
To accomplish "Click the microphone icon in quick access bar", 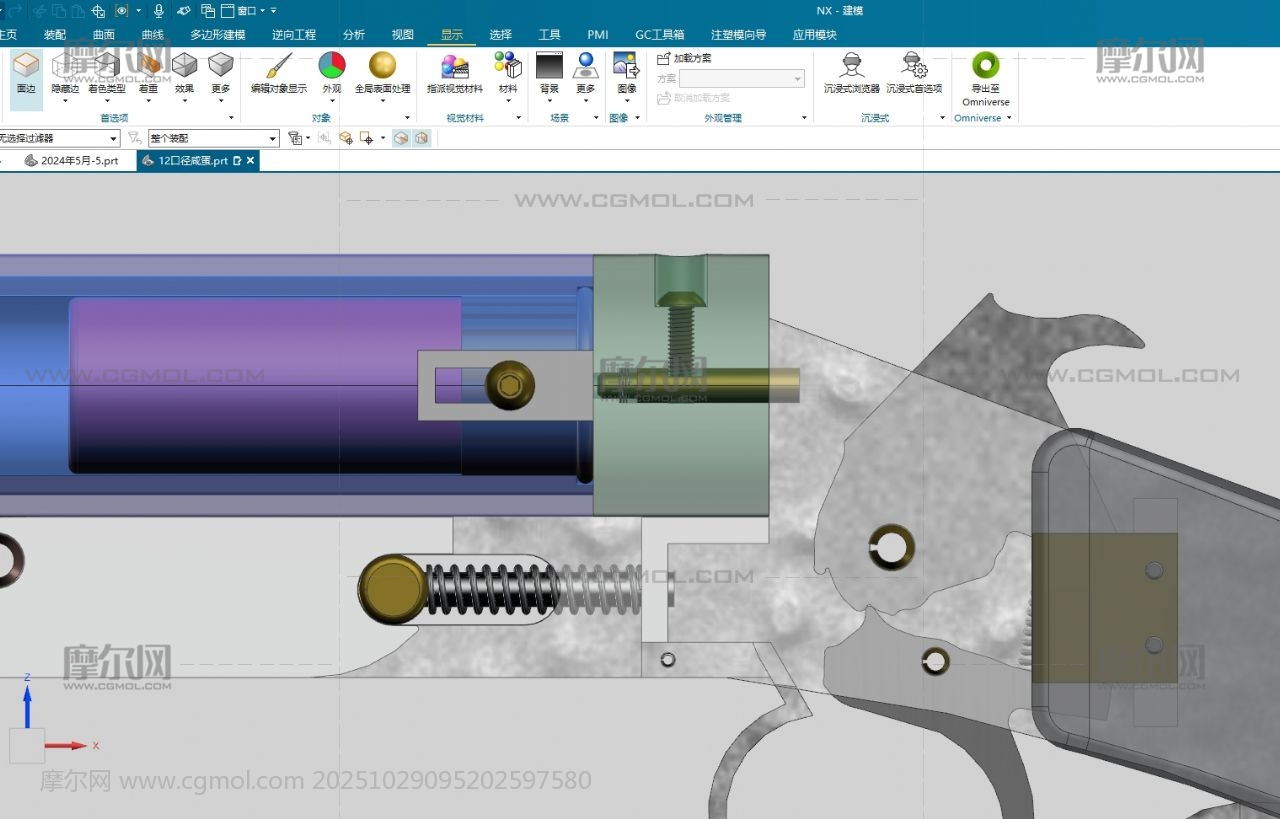I will click(x=158, y=11).
